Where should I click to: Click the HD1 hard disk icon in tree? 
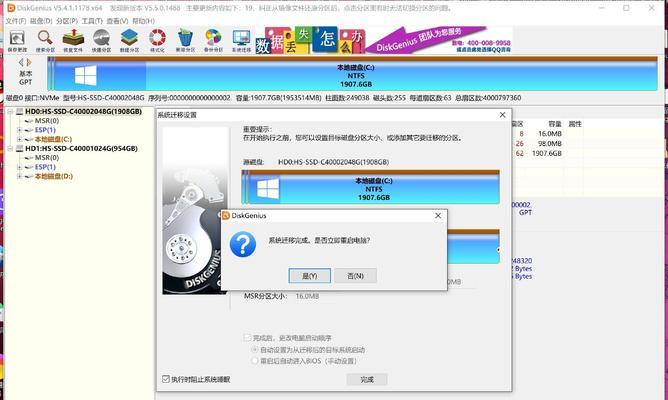pyautogui.click(x=20, y=149)
